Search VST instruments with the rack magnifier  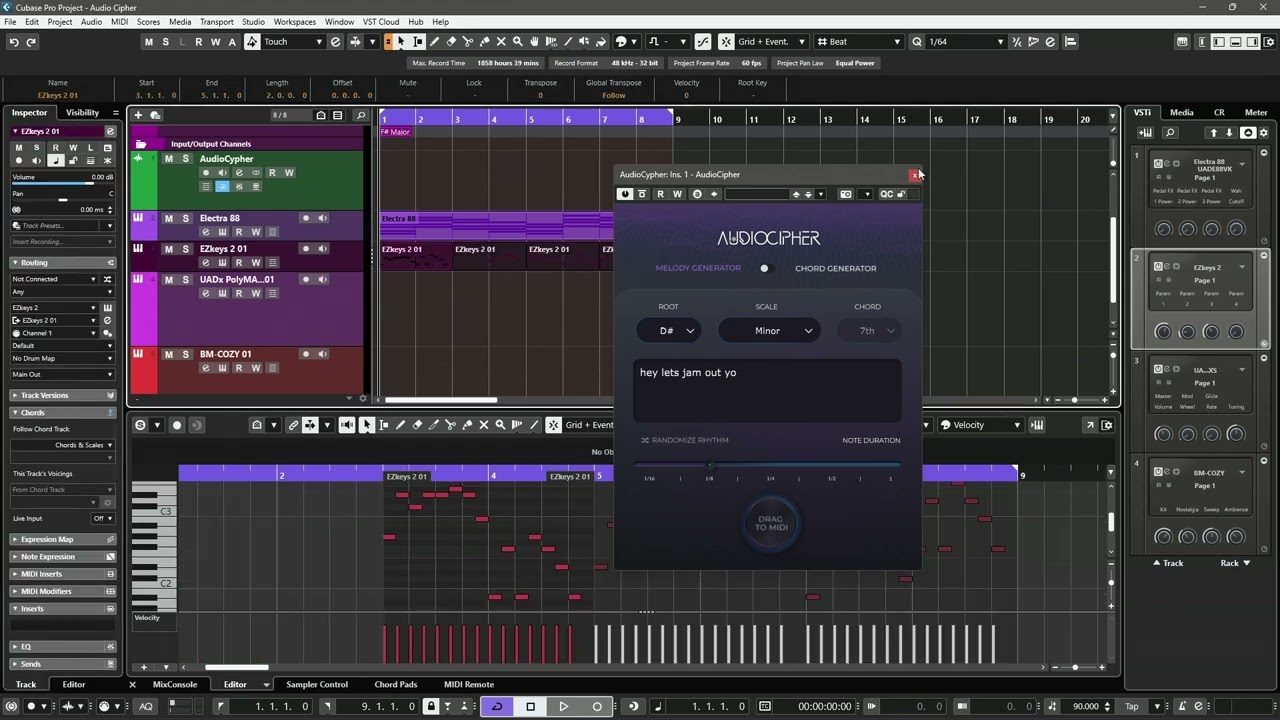(x=1170, y=133)
